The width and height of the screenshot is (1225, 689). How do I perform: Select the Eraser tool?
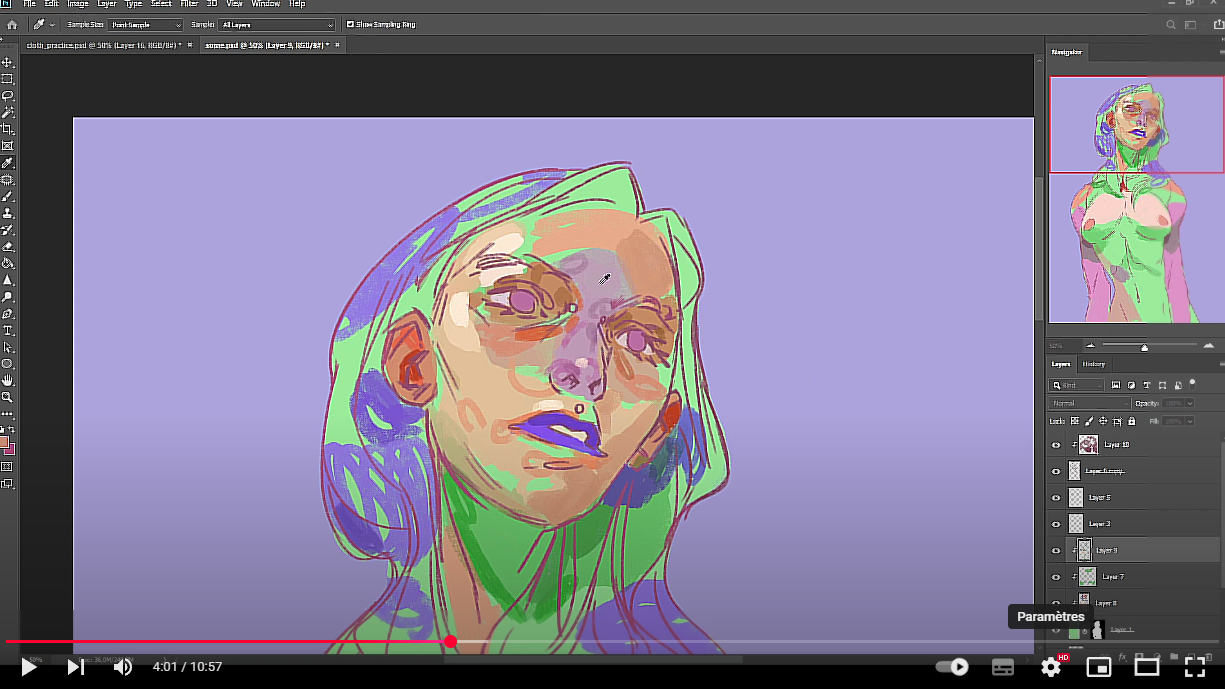[8, 247]
